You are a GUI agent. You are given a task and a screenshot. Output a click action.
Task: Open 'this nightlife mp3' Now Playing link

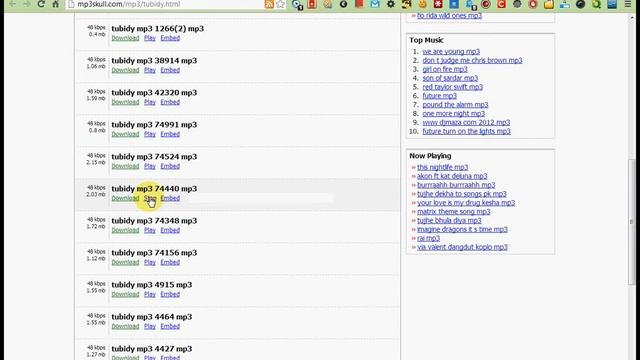[442, 167]
